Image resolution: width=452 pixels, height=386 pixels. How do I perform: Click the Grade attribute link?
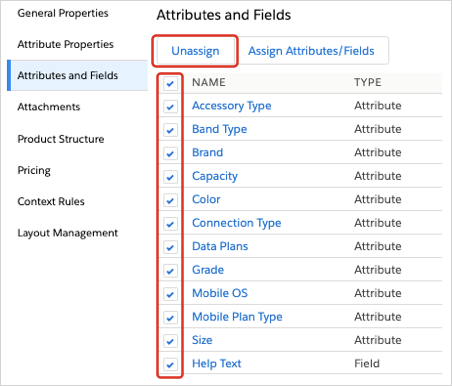tap(208, 270)
